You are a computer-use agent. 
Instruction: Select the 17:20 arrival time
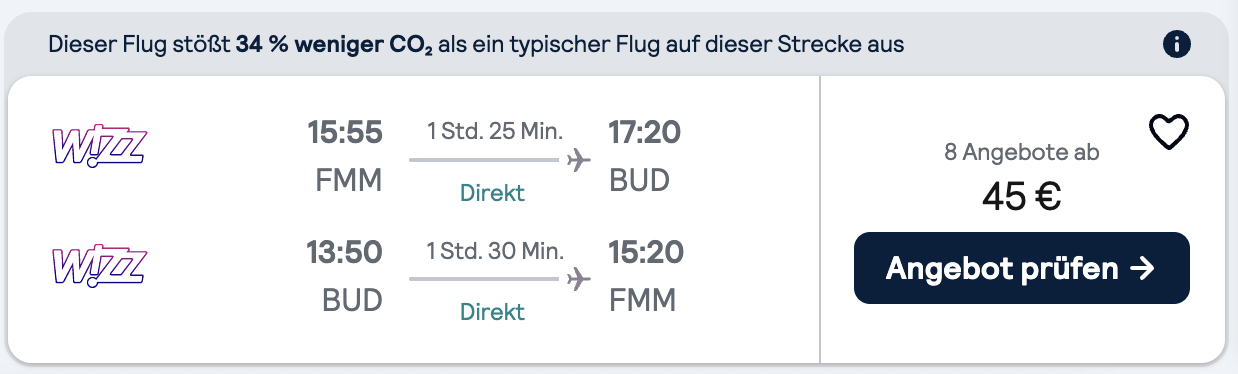(x=646, y=133)
